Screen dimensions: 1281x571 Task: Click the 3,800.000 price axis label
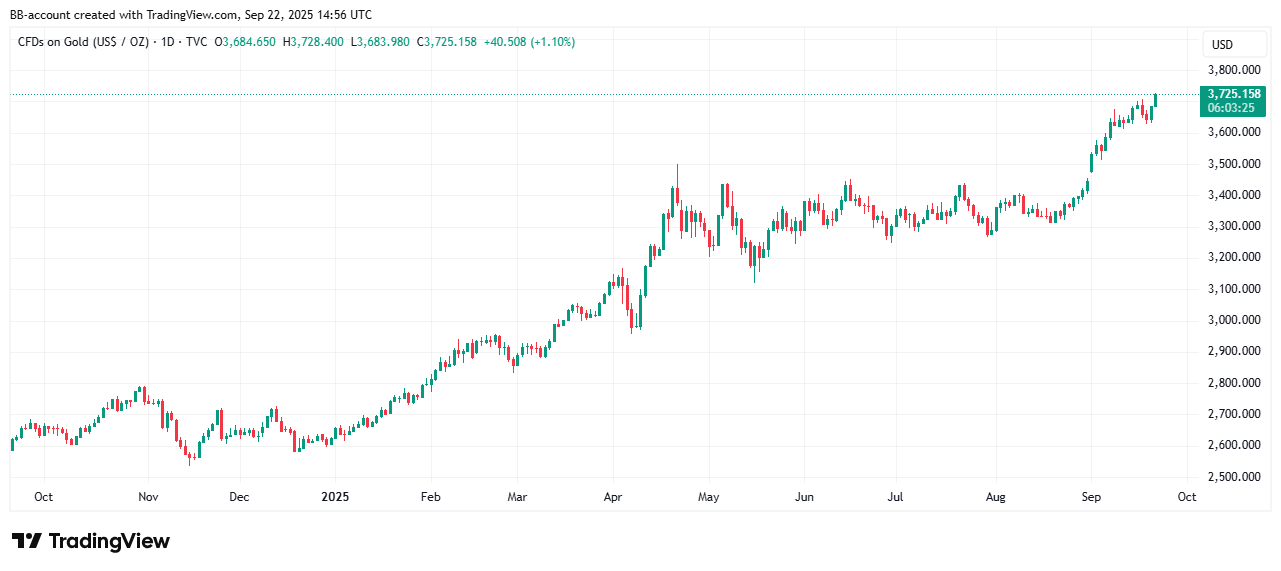click(x=1233, y=70)
